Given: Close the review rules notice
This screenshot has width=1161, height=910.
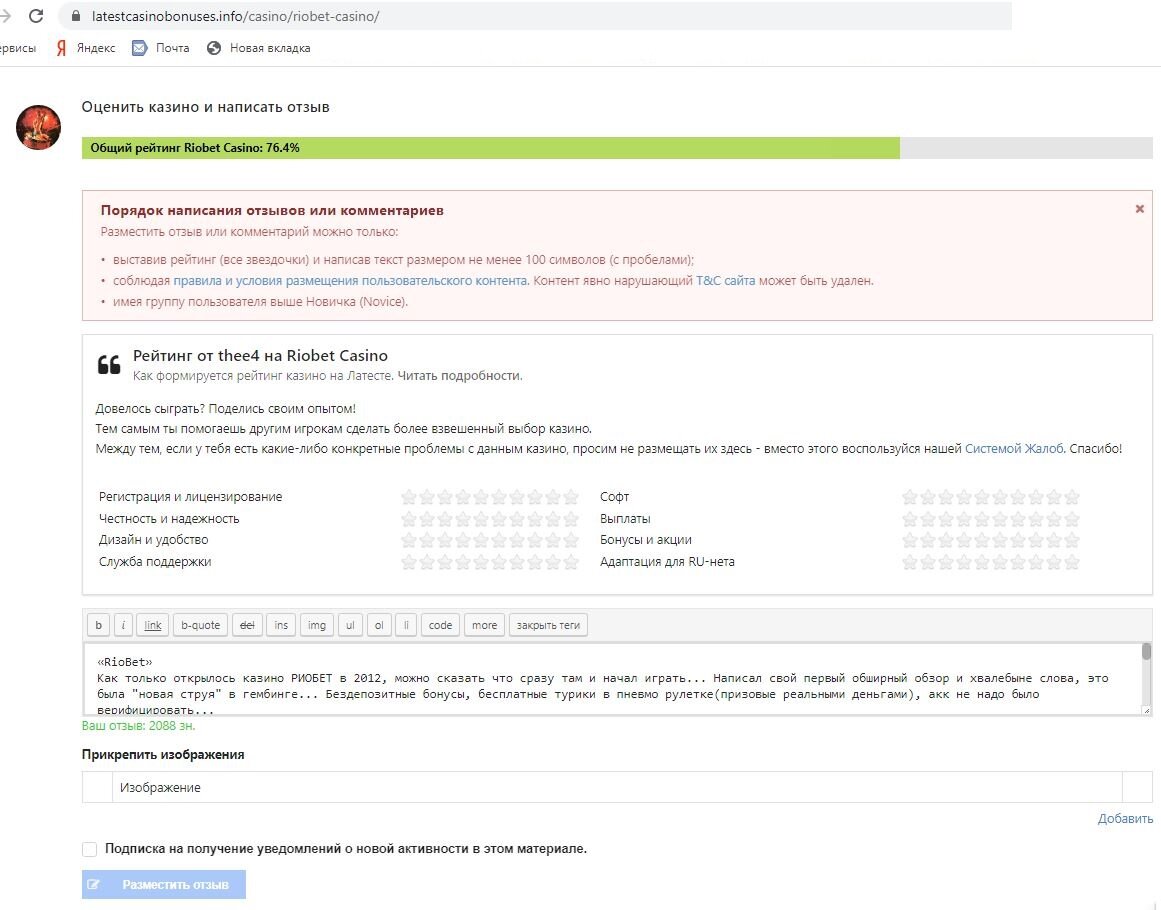Looking at the screenshot, I should [x=1139, y=209].
